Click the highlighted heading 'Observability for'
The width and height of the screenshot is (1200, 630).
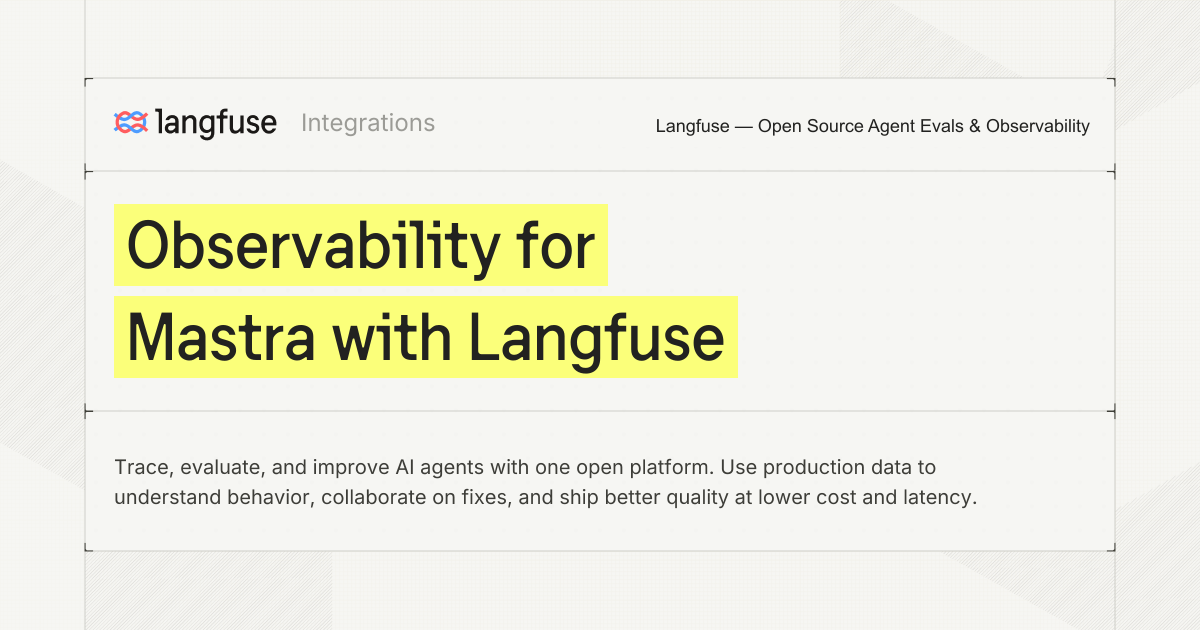361,245
